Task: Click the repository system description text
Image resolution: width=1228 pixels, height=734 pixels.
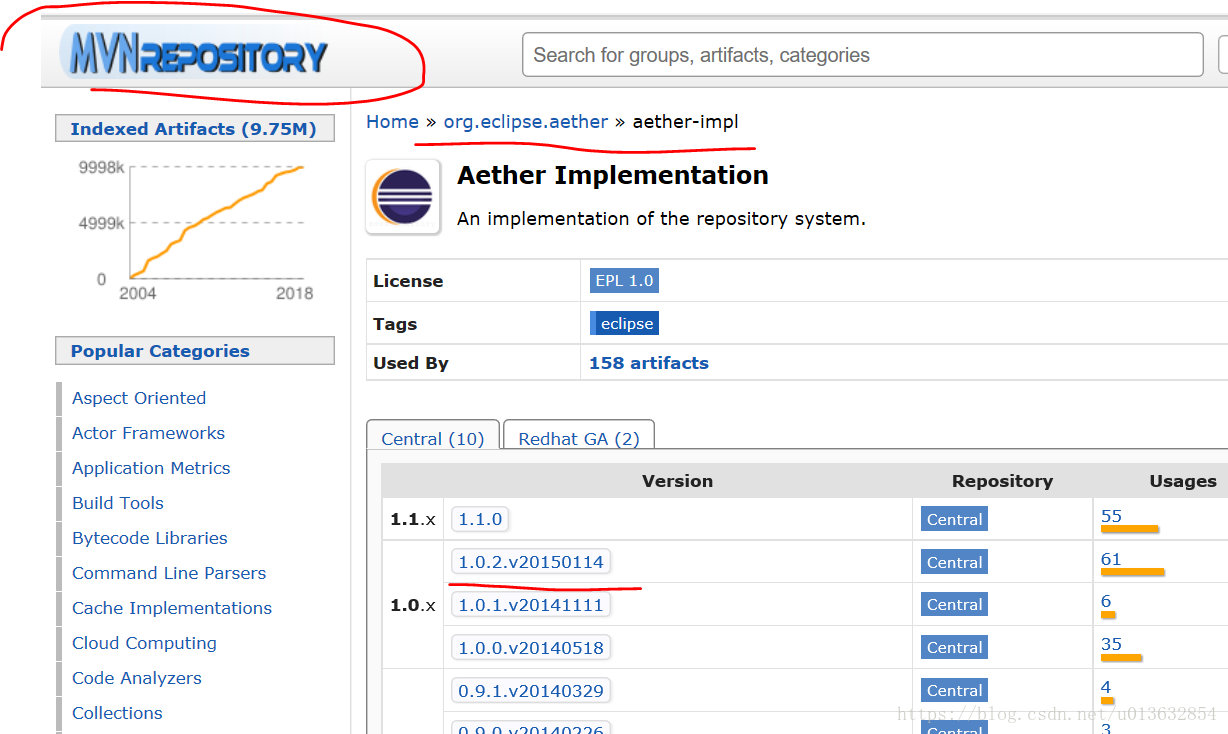Action: click(x=661, y=219)
